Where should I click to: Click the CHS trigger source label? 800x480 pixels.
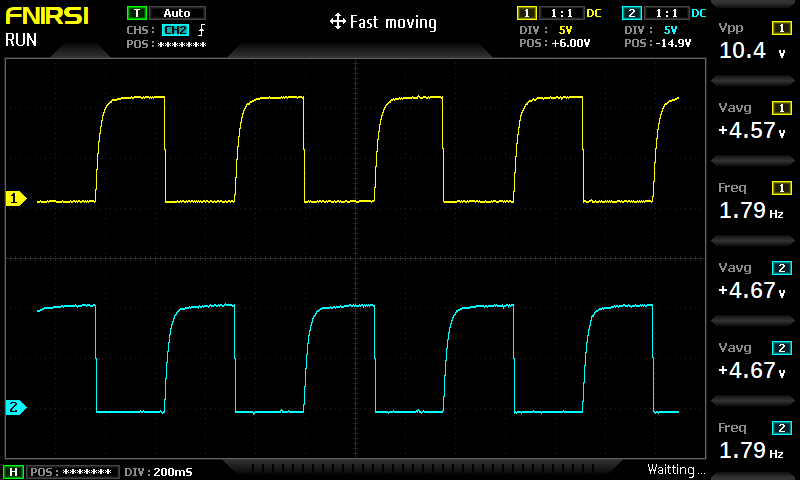pos(140,31)
